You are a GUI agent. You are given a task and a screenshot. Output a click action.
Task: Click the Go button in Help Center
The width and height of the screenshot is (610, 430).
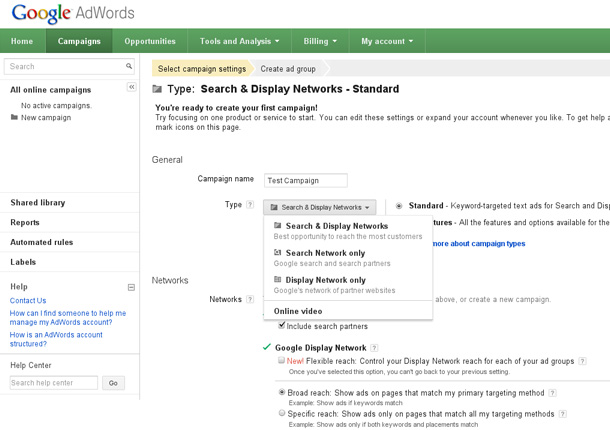pos(113,383)
